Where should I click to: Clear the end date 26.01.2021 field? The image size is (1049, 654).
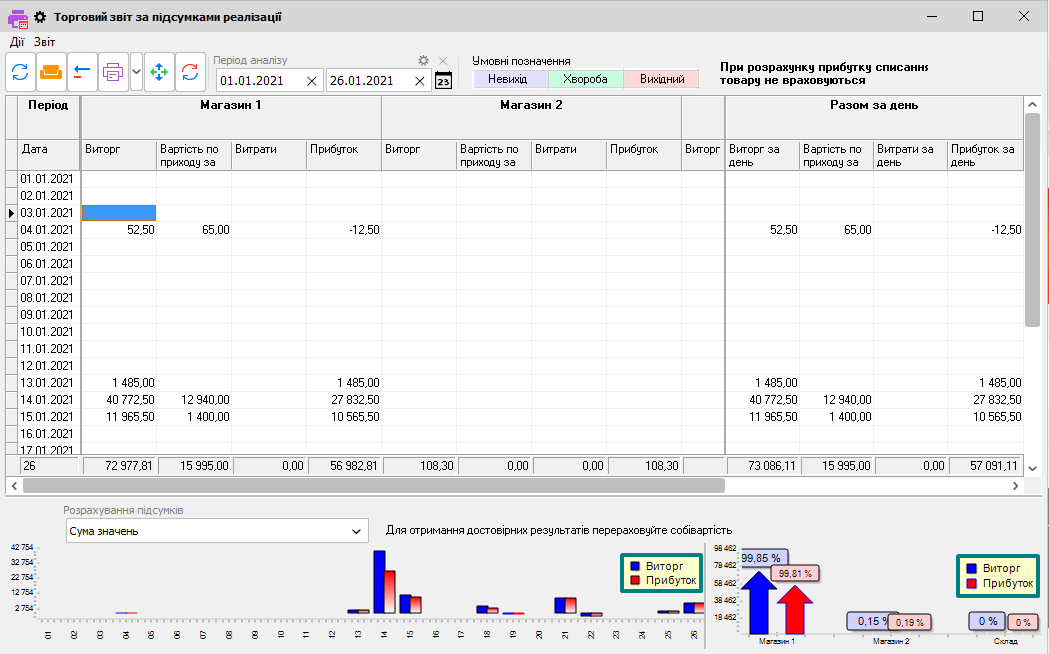click(x=420, y=81)
